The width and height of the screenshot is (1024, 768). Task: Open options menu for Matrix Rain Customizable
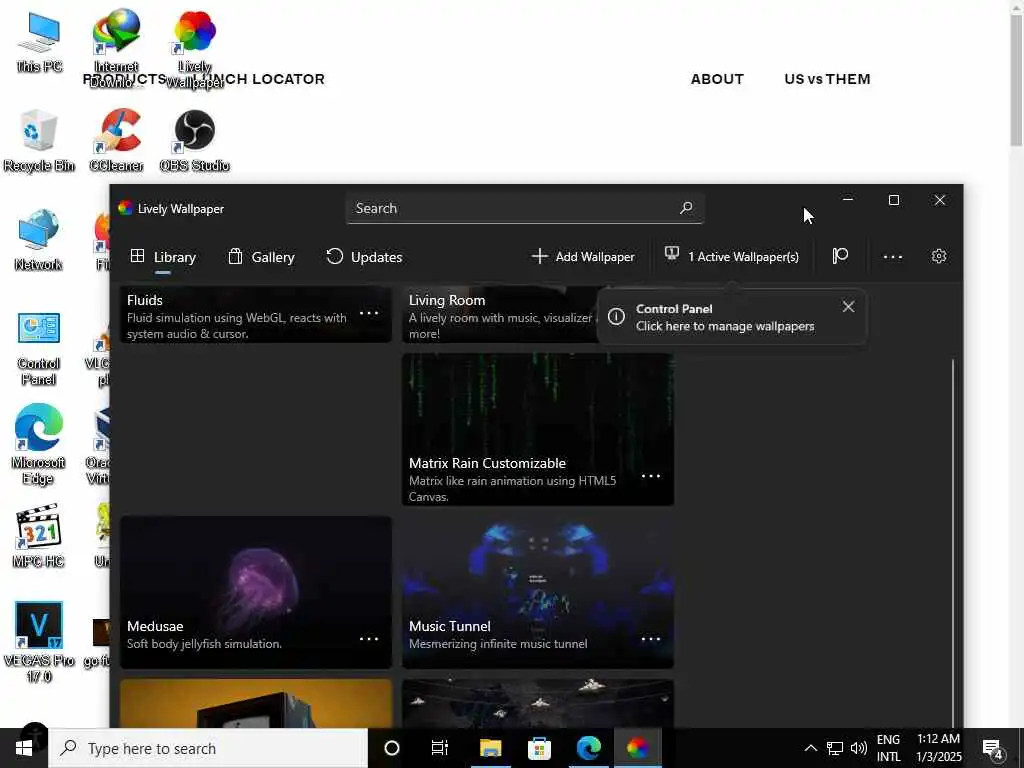[x=650, y=476]
